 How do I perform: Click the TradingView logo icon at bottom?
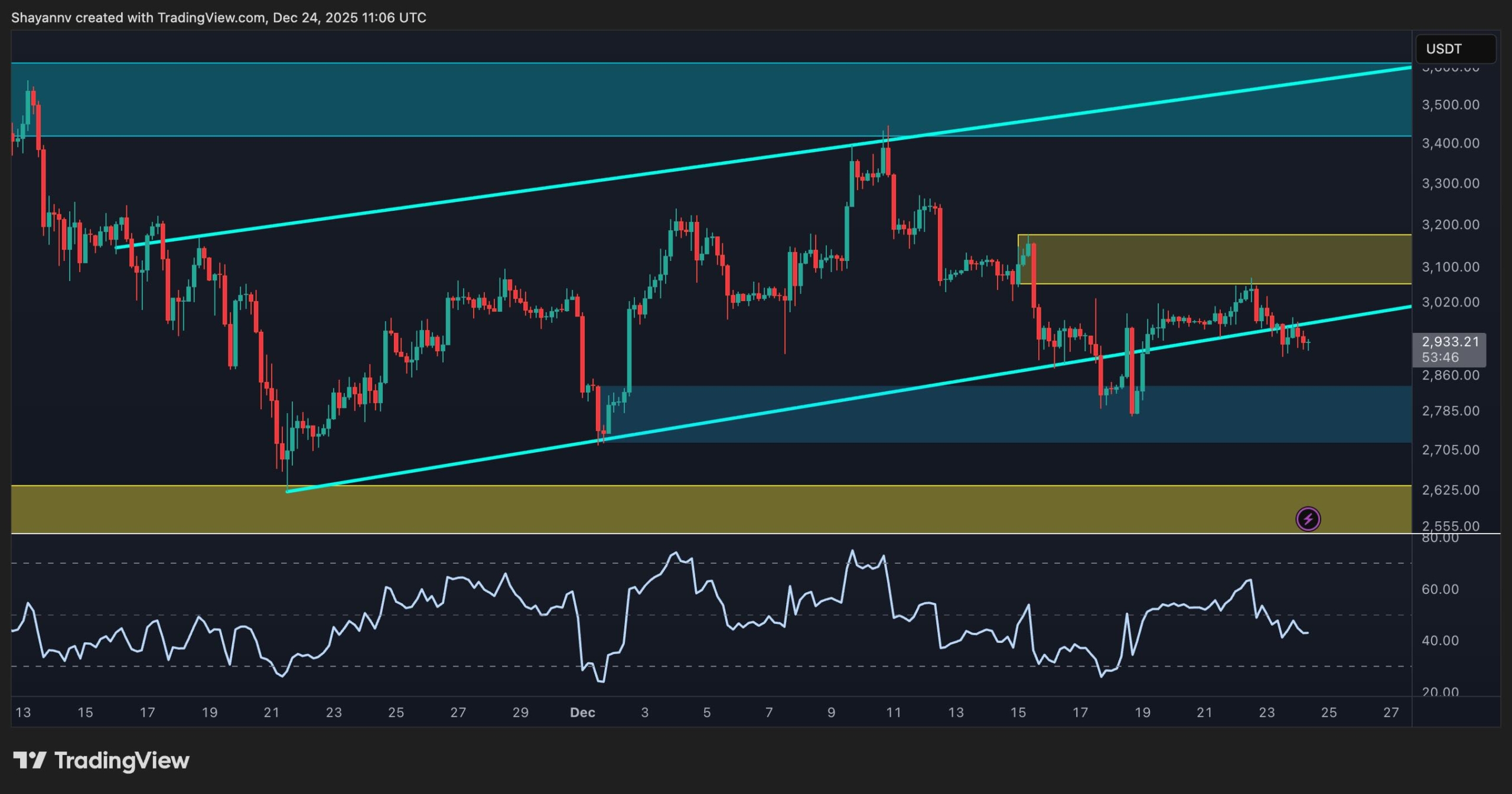pyautogui.click(x=30, y=760)
